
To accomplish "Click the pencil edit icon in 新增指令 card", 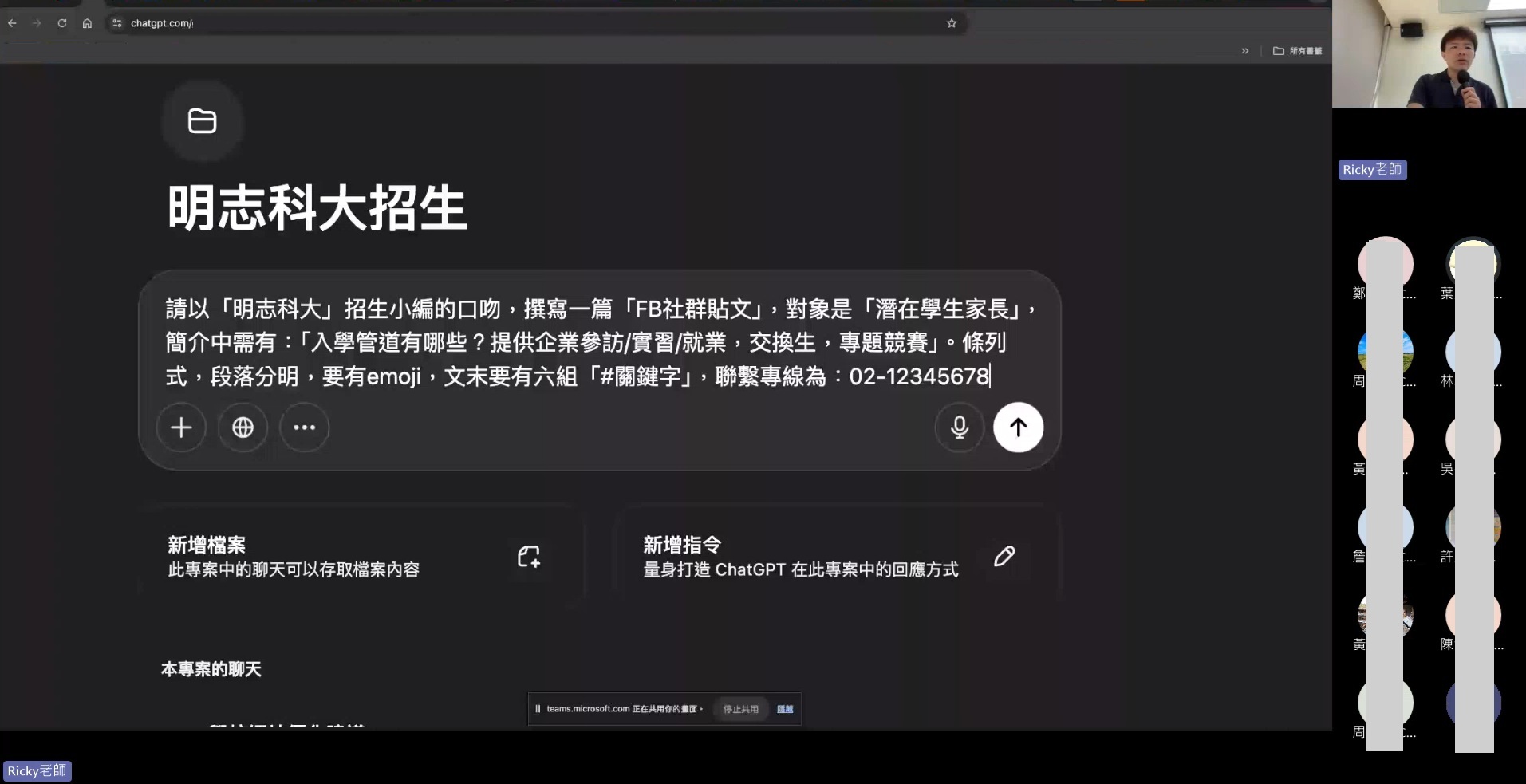I will point(1004,556).
